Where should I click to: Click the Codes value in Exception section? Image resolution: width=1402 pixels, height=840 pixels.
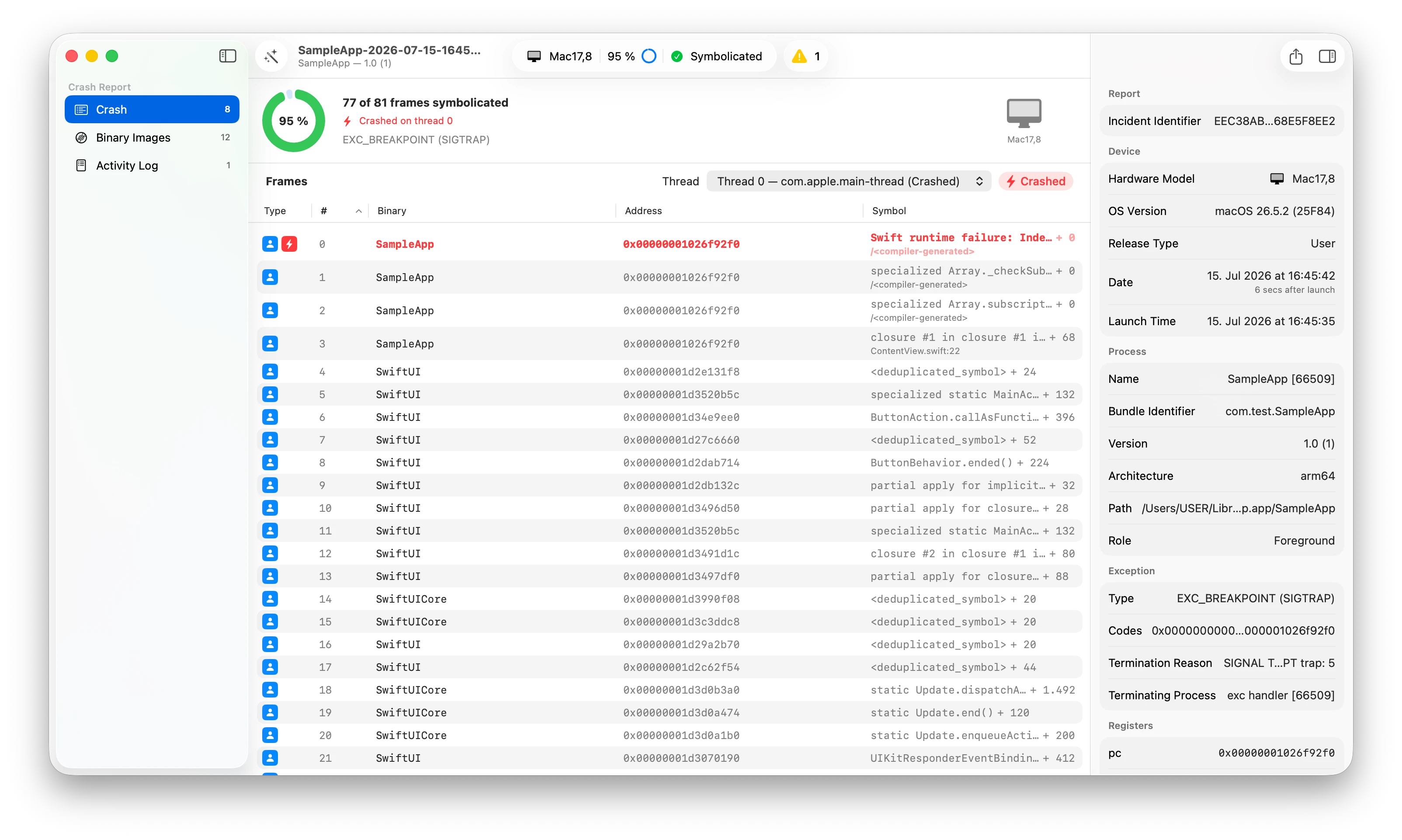[1243, 631]
